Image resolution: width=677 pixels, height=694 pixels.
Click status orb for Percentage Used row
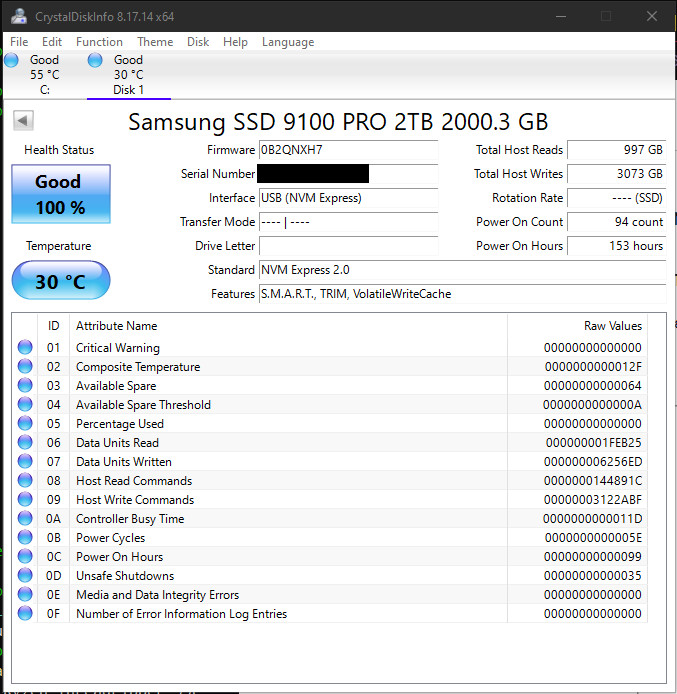pyautogui.click(x=25, y=423)
